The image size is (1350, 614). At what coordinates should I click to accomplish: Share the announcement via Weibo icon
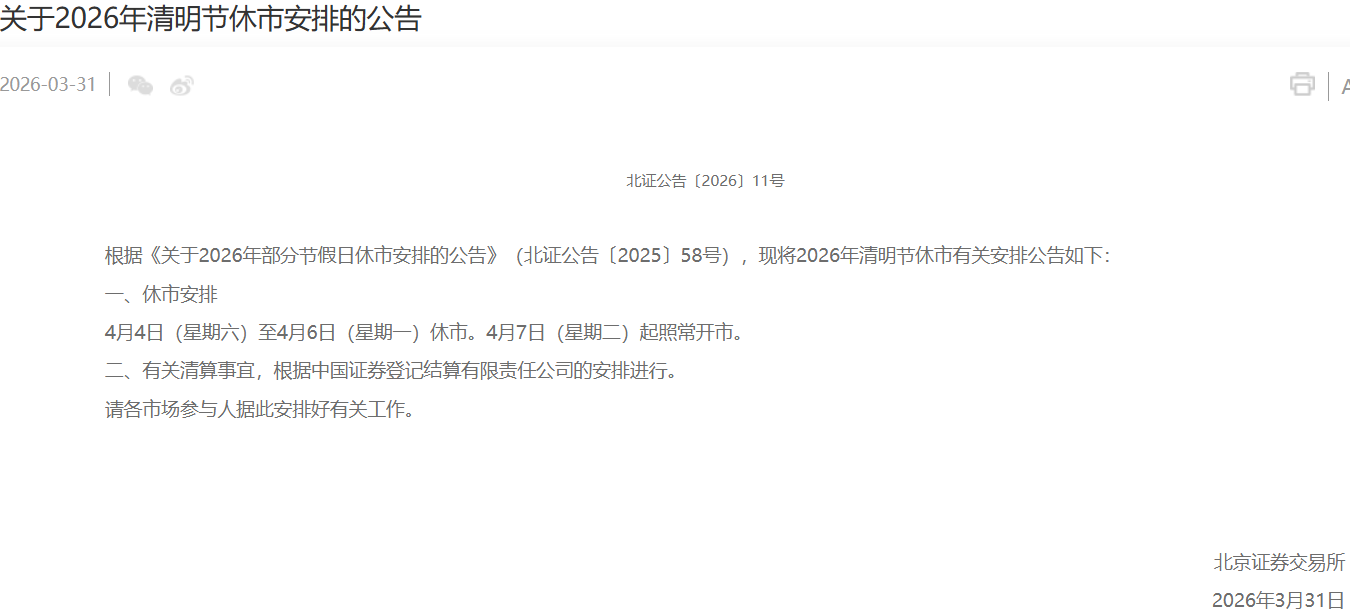tap(181, 85)
